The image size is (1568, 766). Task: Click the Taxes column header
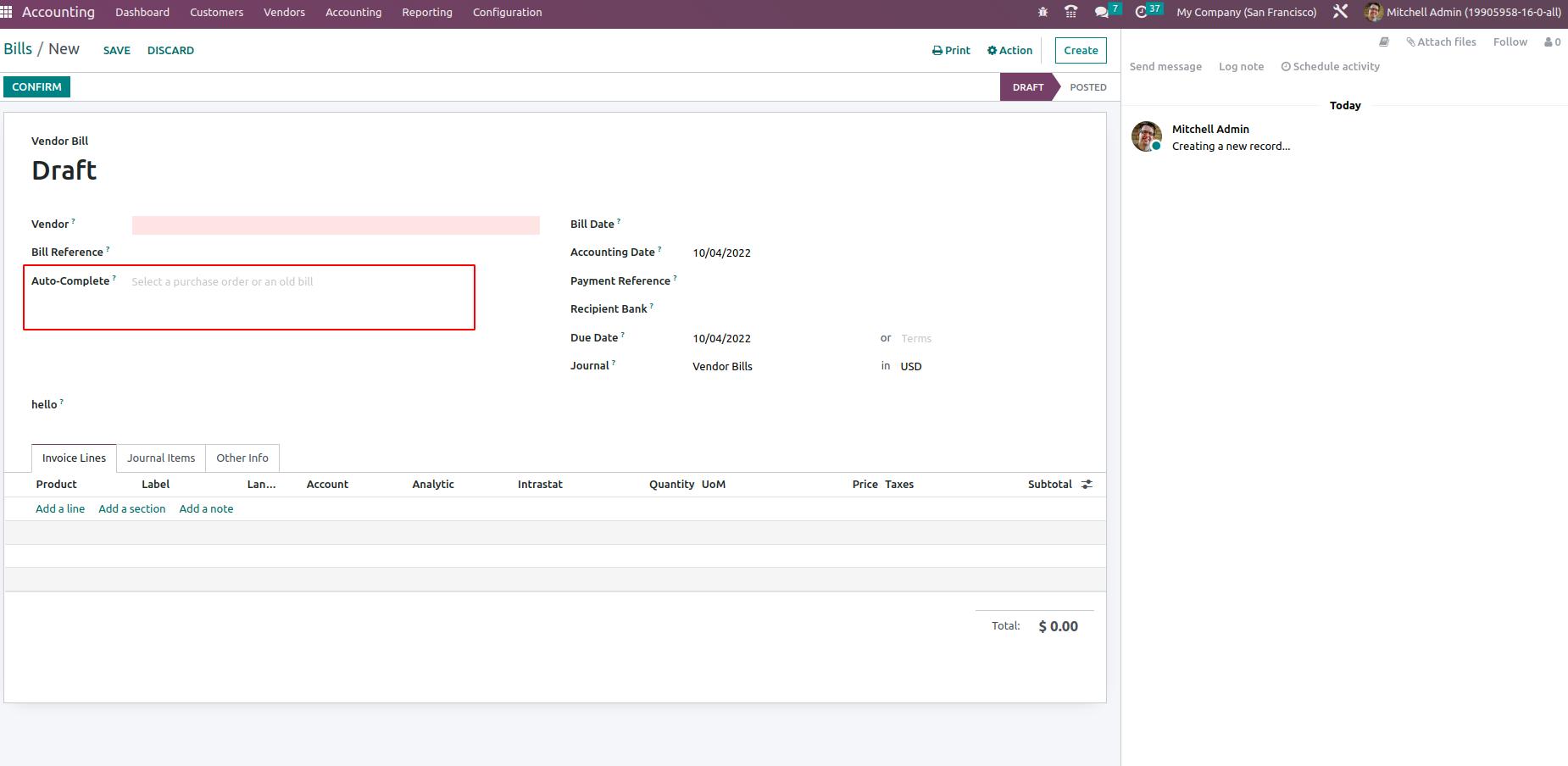[x=899, y=484]
